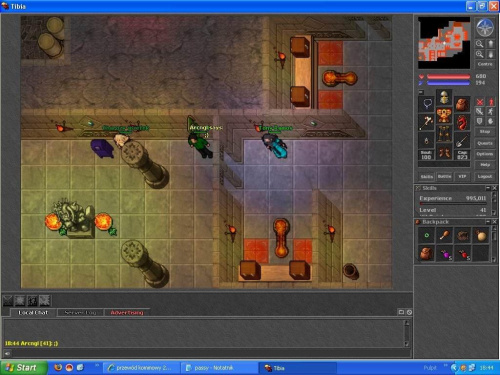
Task: Click the helmet equipment slot
Action: point(444,97)
